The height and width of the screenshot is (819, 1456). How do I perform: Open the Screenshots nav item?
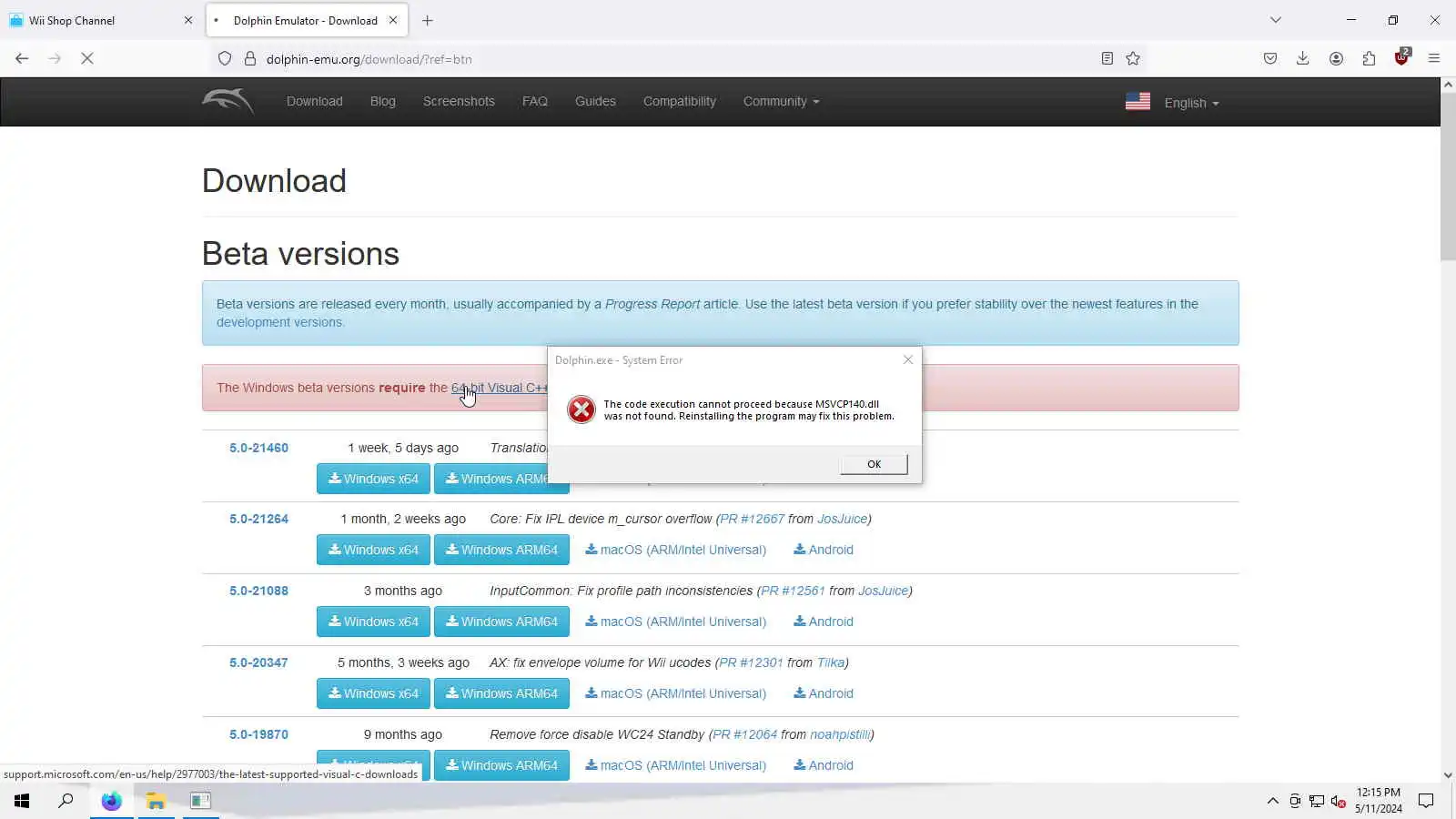tap(459, 101)
